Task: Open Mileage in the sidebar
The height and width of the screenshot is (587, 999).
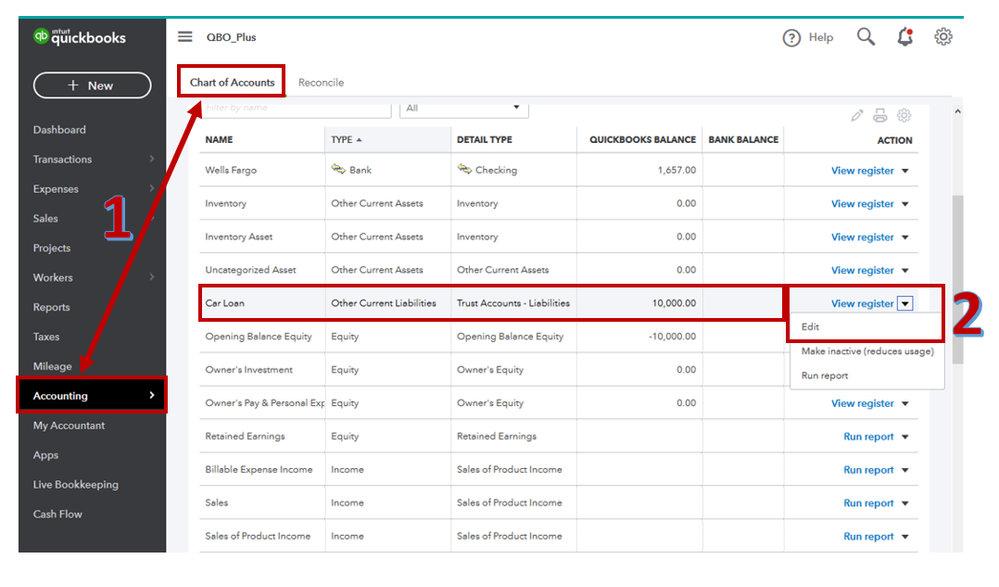Action: point(52,366)
